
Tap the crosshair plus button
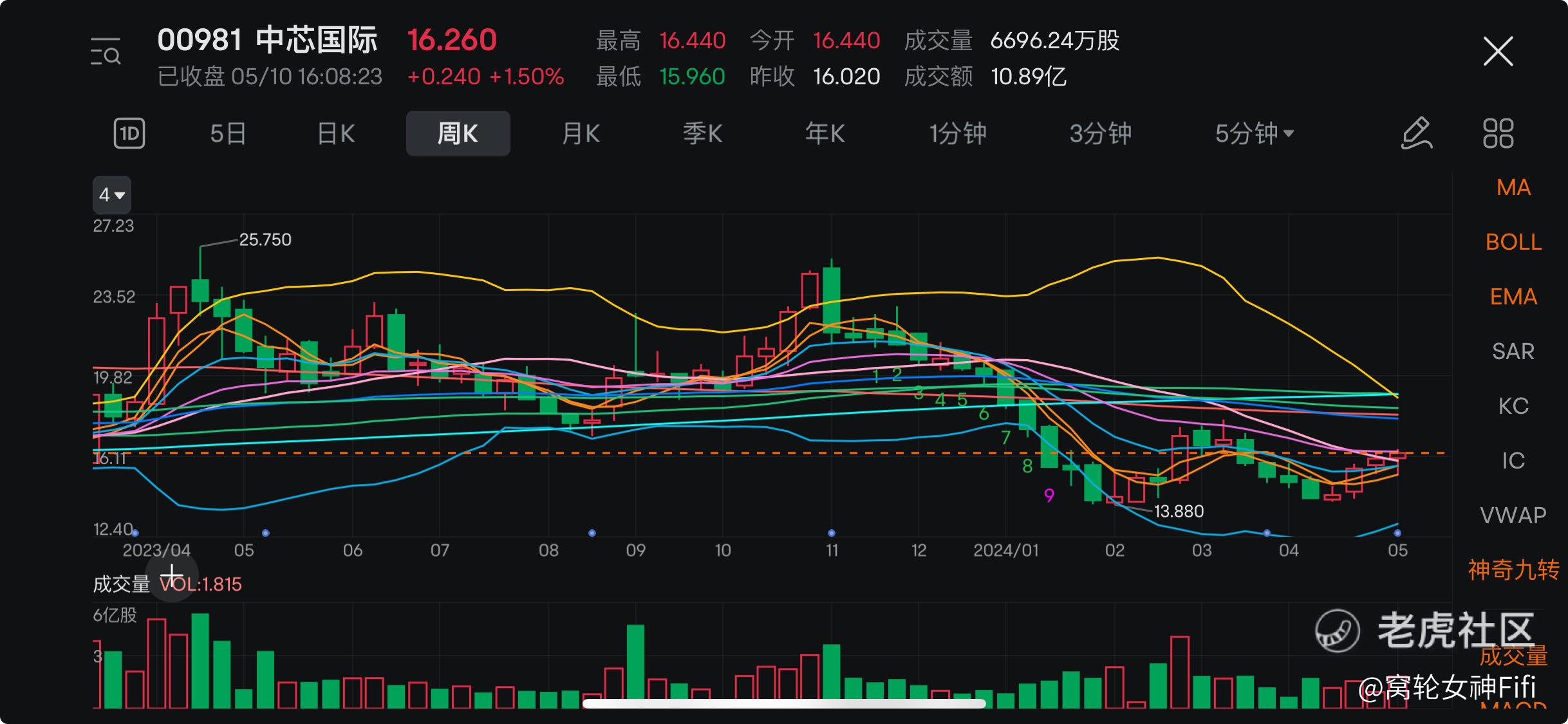tap(171, 575)
